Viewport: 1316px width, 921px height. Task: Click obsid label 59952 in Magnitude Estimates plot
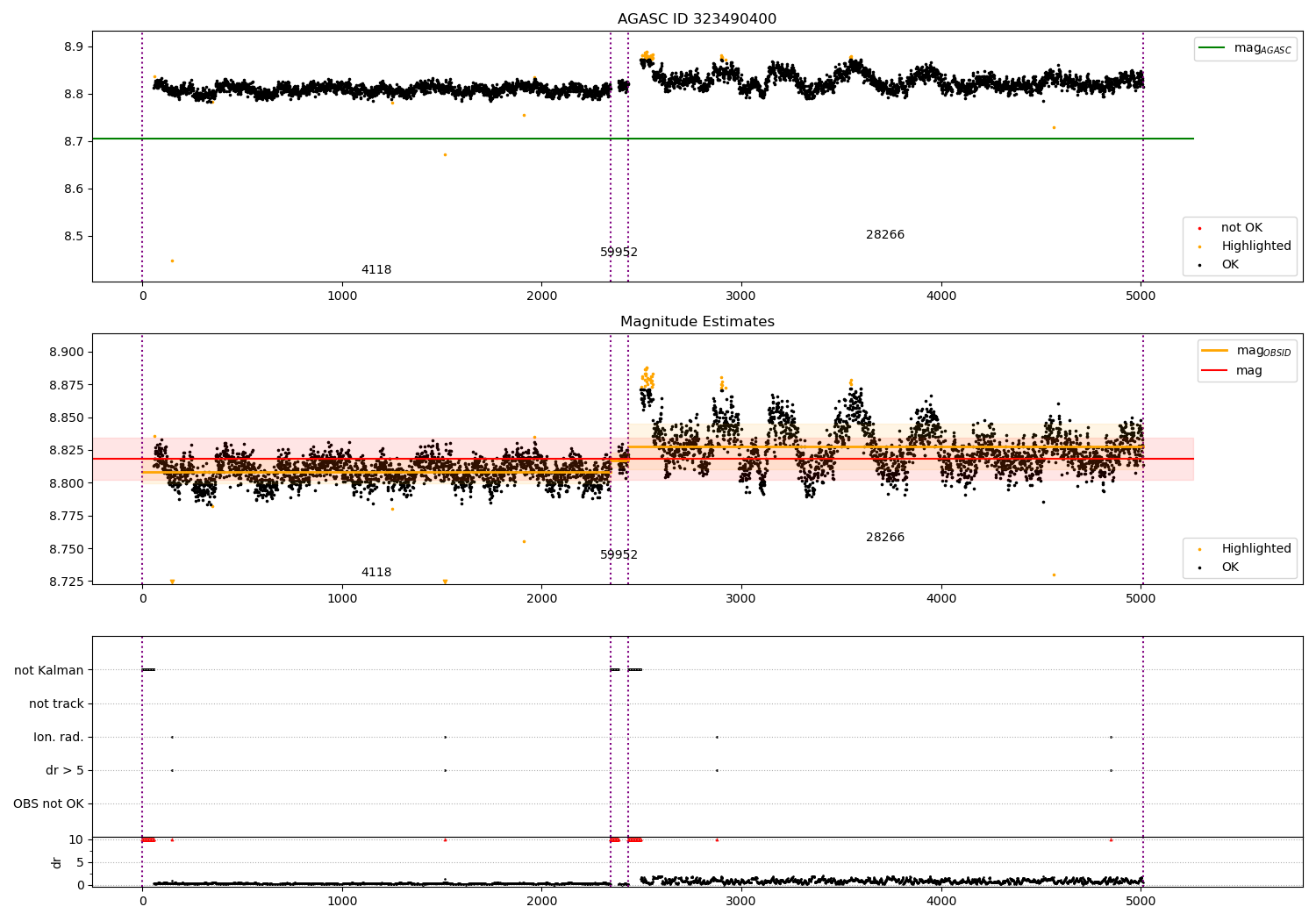click(x=619, y=555)
